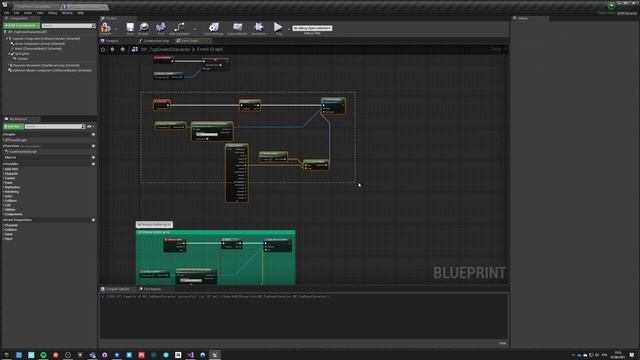Open Class Defaults from the toolbar

coord(237,28)
